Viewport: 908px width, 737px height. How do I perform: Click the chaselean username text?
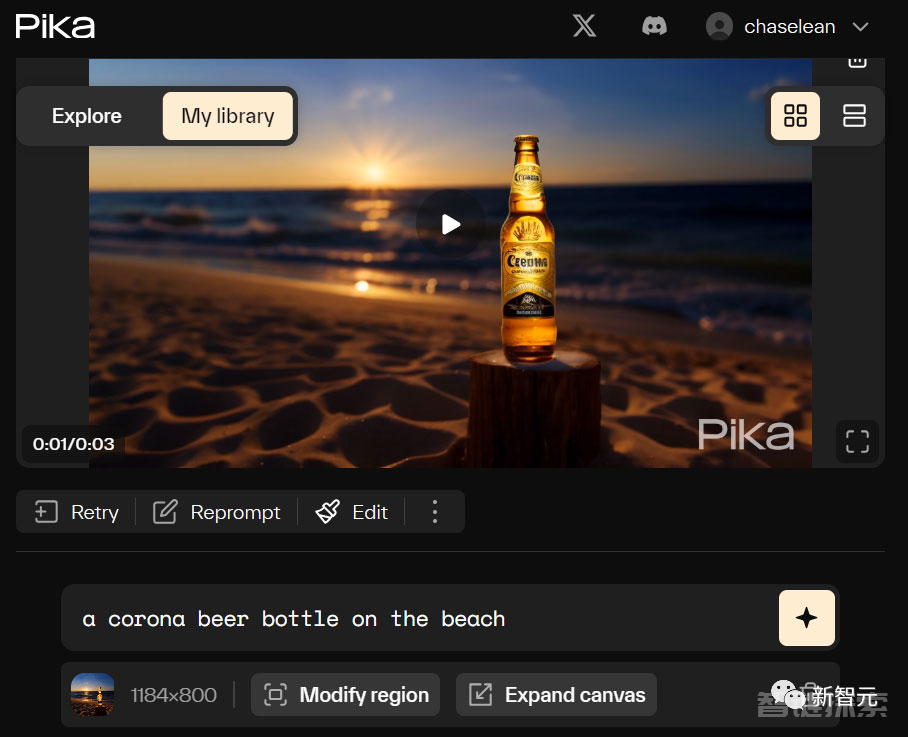coord(789,27)
